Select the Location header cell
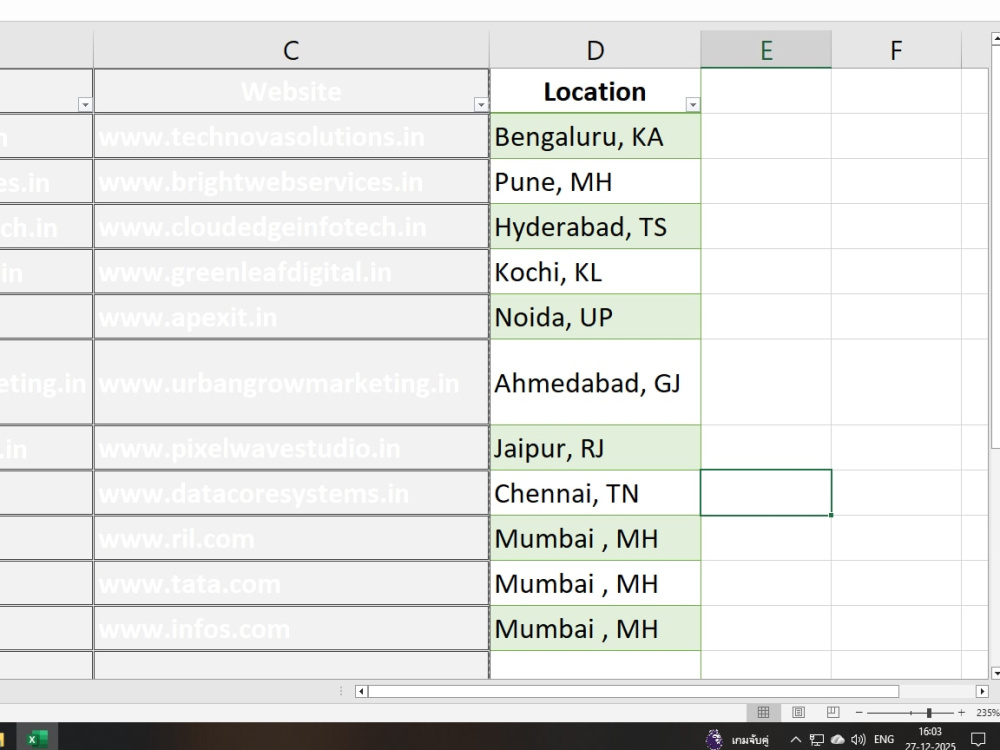 (595, 91)
